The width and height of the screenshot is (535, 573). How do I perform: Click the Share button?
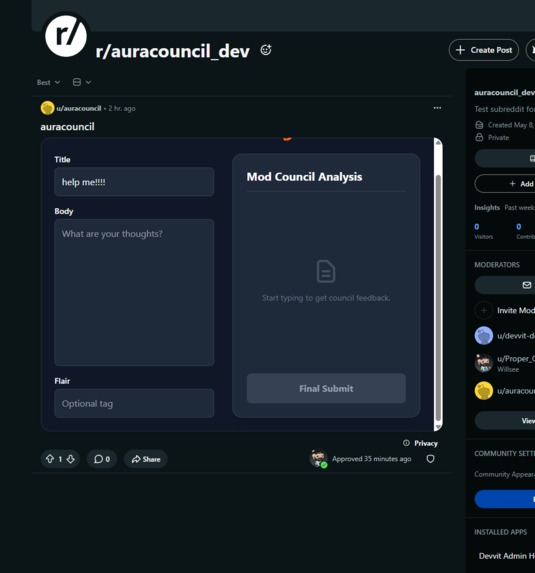[146, 459]
